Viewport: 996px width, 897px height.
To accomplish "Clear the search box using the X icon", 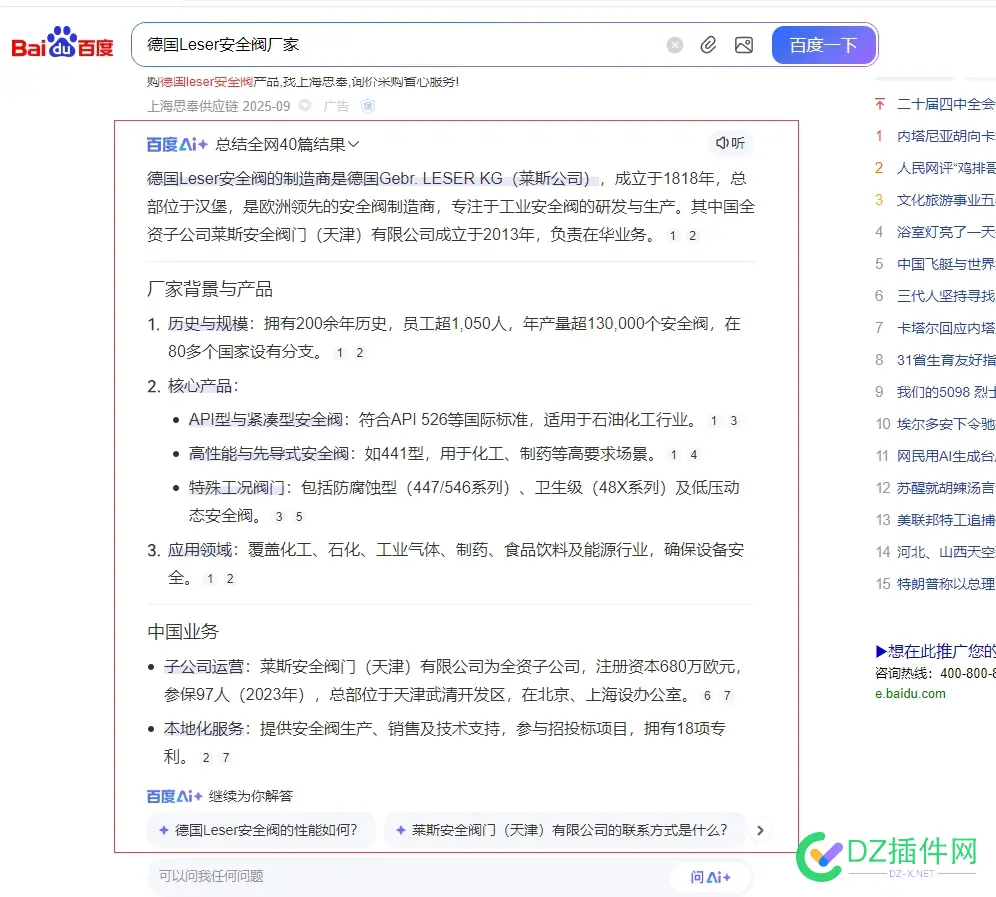I will pos(675,45).
